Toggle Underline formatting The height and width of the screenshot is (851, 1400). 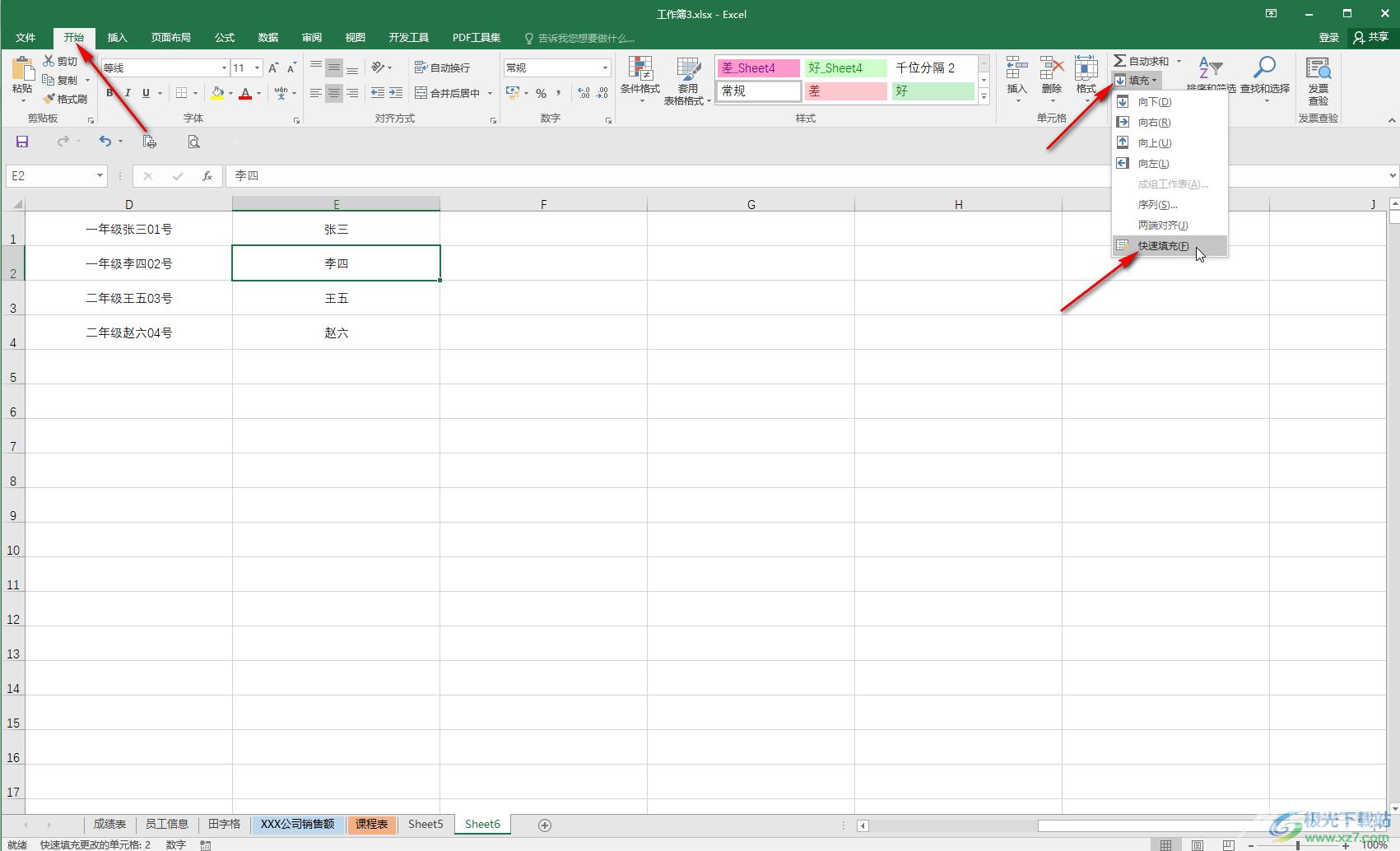(146, 93)
